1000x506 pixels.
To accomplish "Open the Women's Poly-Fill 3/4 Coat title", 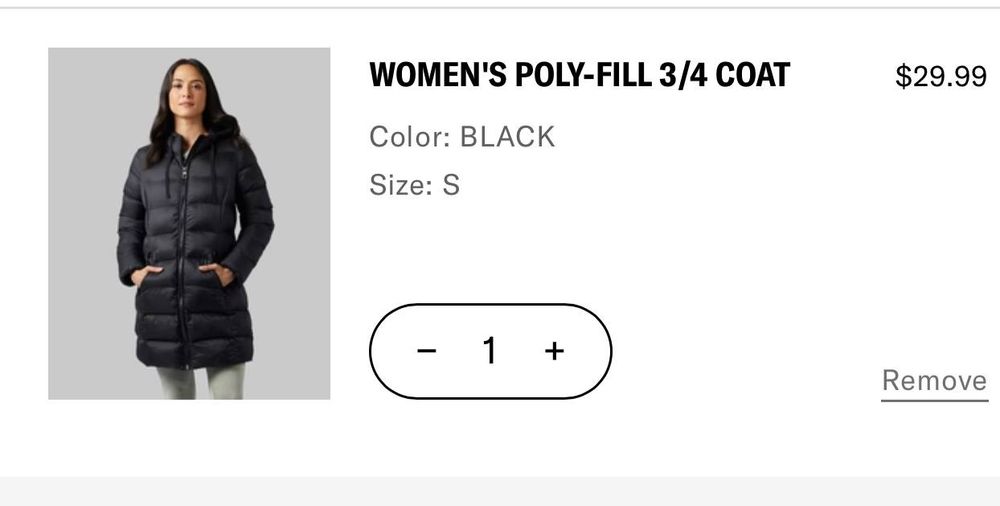I will 579,75.
